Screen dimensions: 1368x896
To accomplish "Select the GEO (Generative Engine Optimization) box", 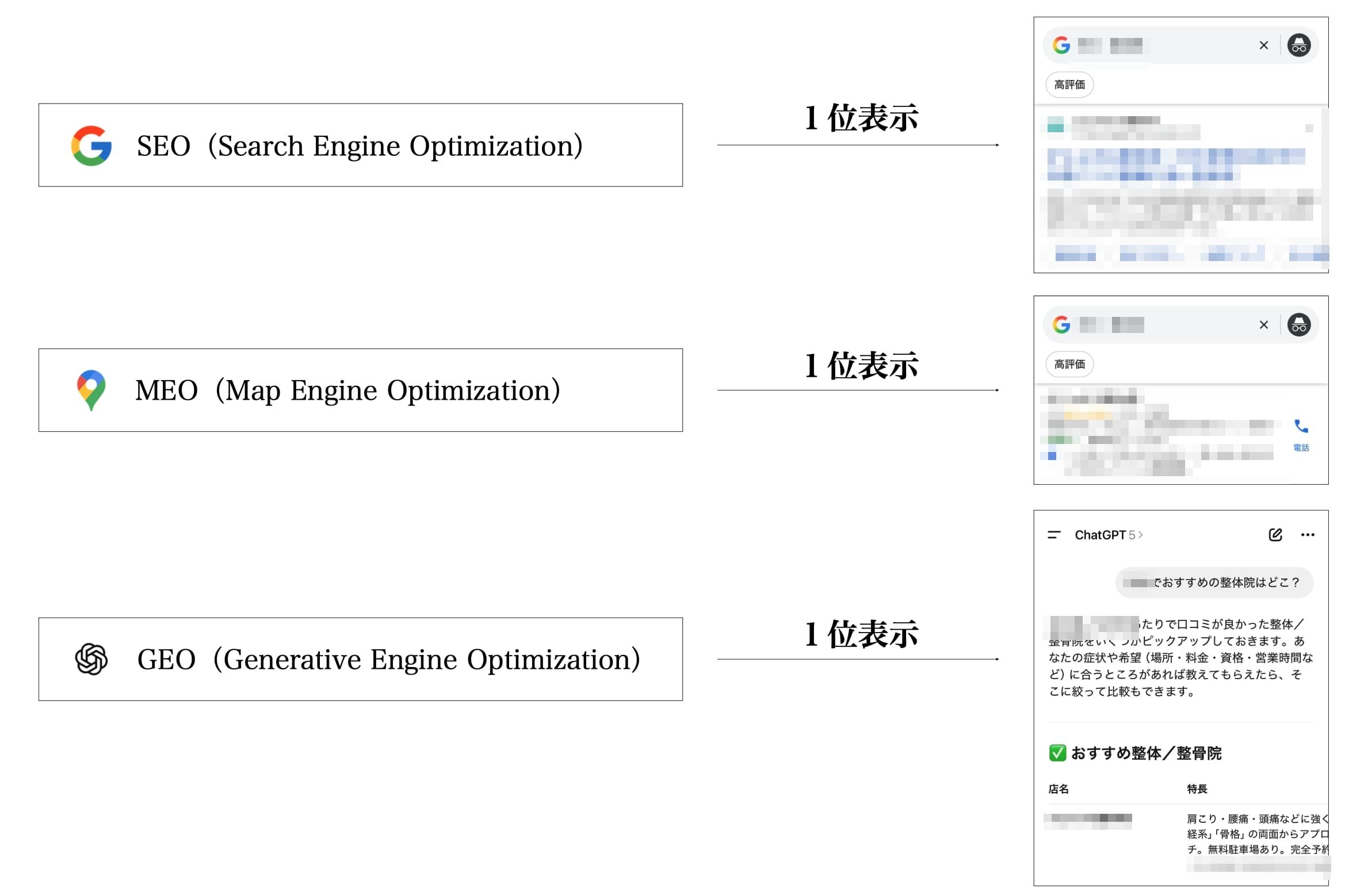I will coord(360,659).
